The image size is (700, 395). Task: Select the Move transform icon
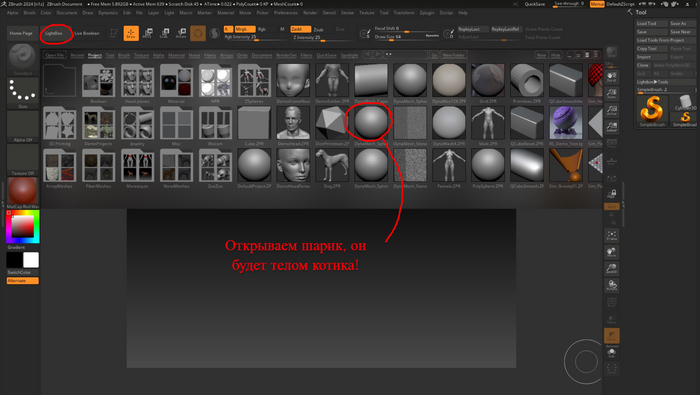pos(147,33)
